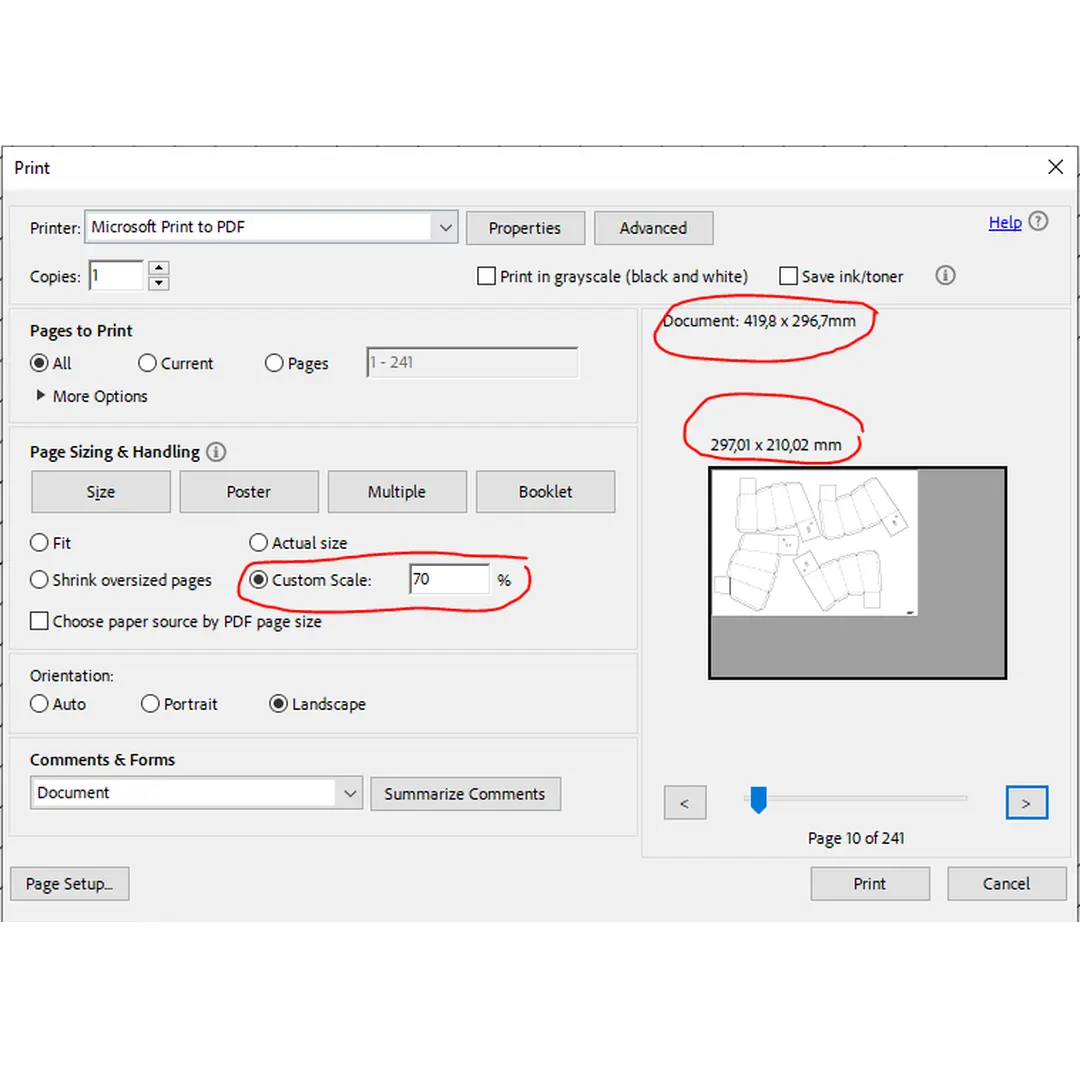Viewport: 1080px width, 1079px height.
Task: Go to previous preview page arrow
Action: [685, 802]
